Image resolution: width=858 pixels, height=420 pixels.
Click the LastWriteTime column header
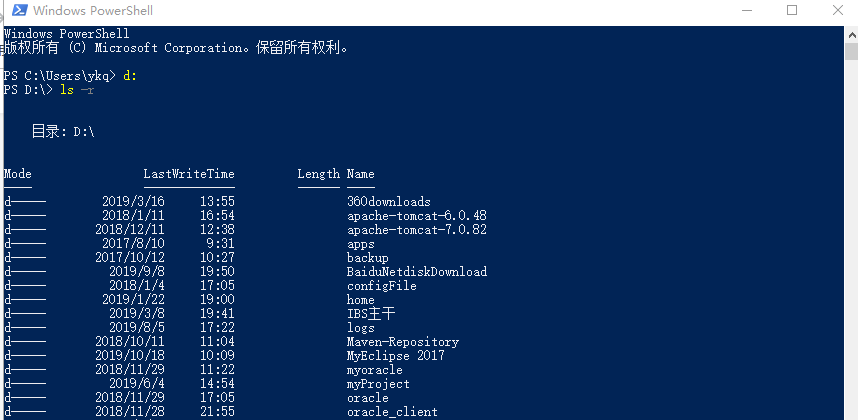click(x=189, y=174)
